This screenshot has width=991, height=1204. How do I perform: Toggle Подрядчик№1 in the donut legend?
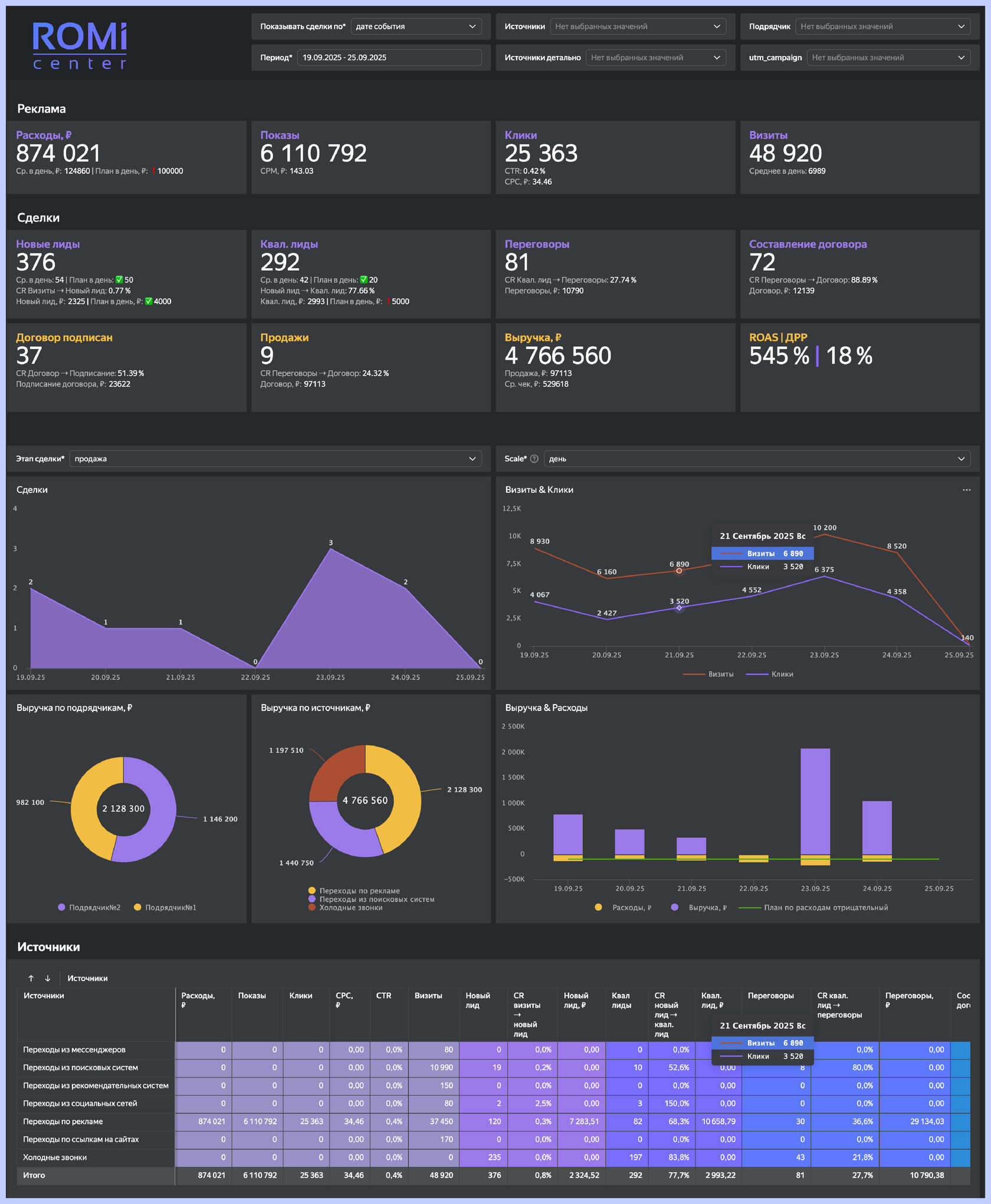pos(165,907)
